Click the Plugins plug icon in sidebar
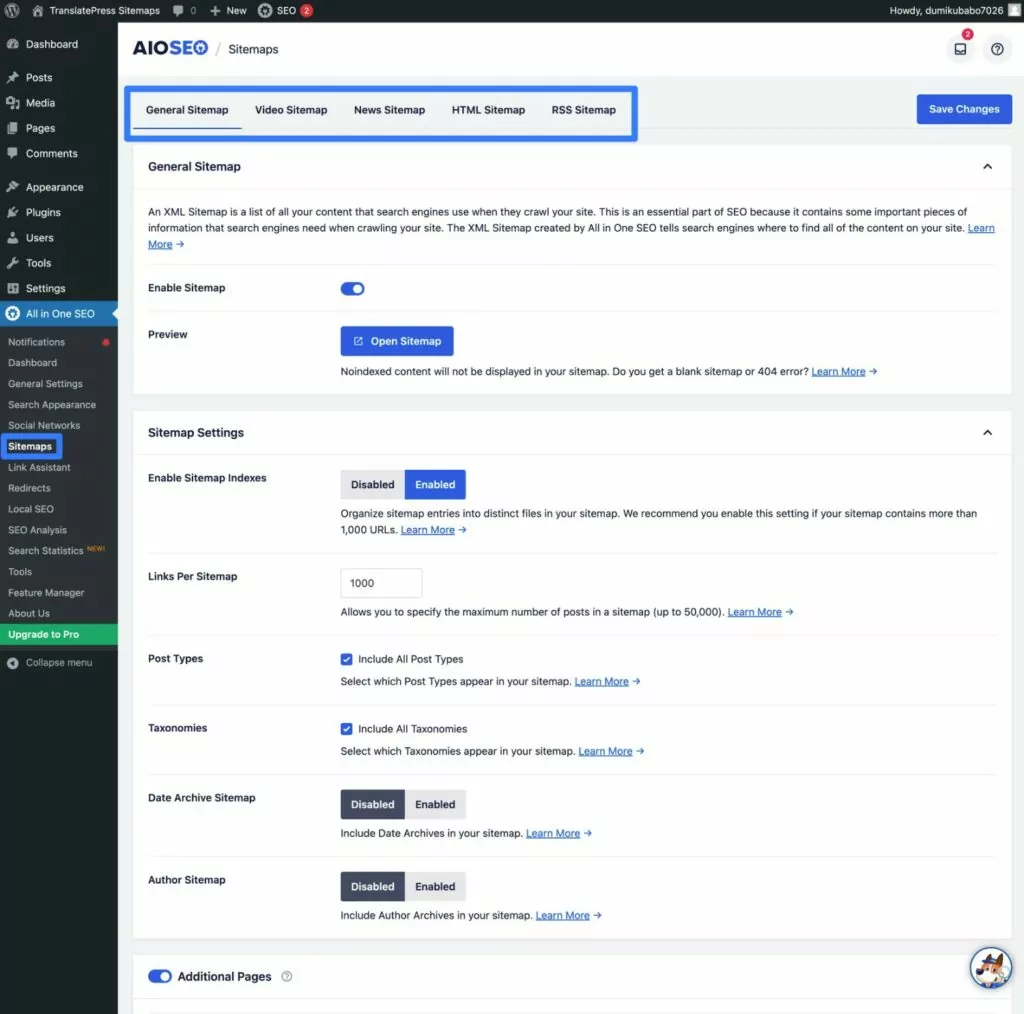1024x1014 pixels. [x=12, y=212]
